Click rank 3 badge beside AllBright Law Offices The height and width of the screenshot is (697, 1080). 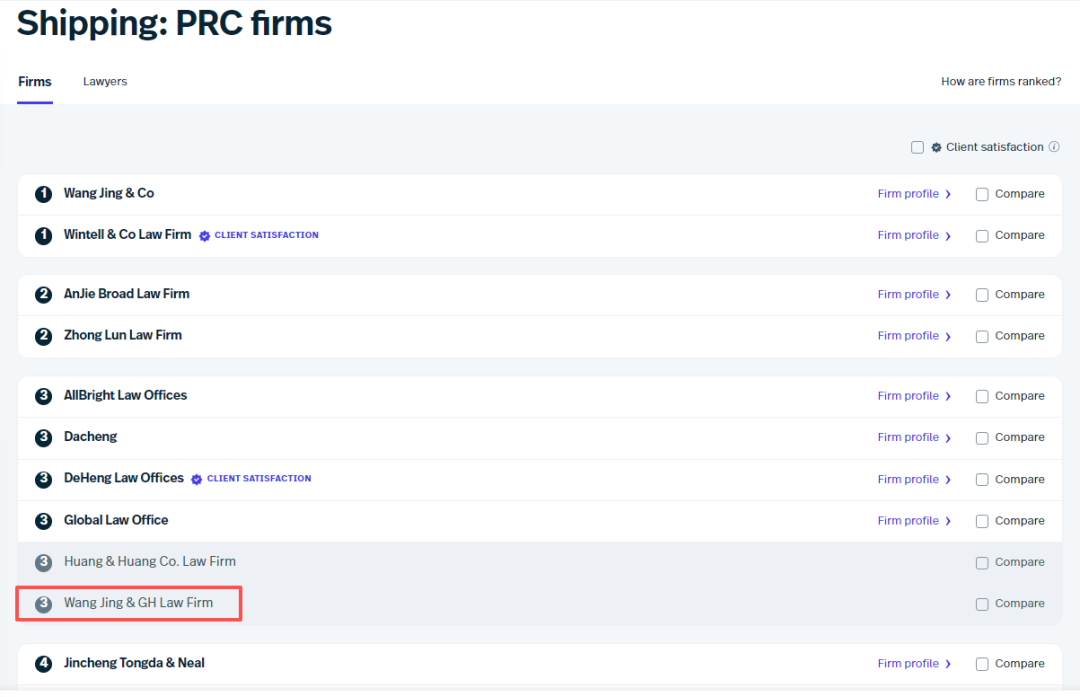43,396
